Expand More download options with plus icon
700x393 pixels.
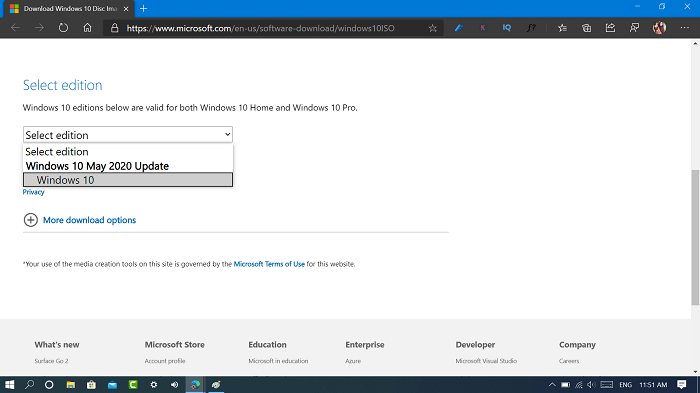pos(31,220)
